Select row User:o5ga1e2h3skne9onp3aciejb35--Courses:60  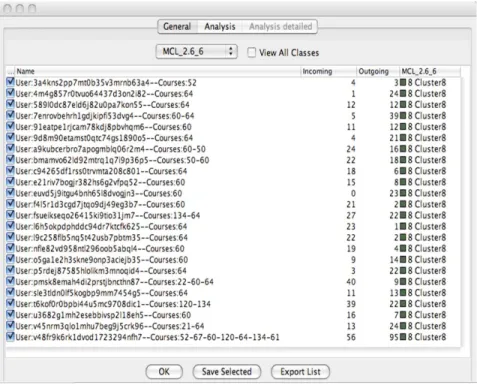(x=233, y=260)
